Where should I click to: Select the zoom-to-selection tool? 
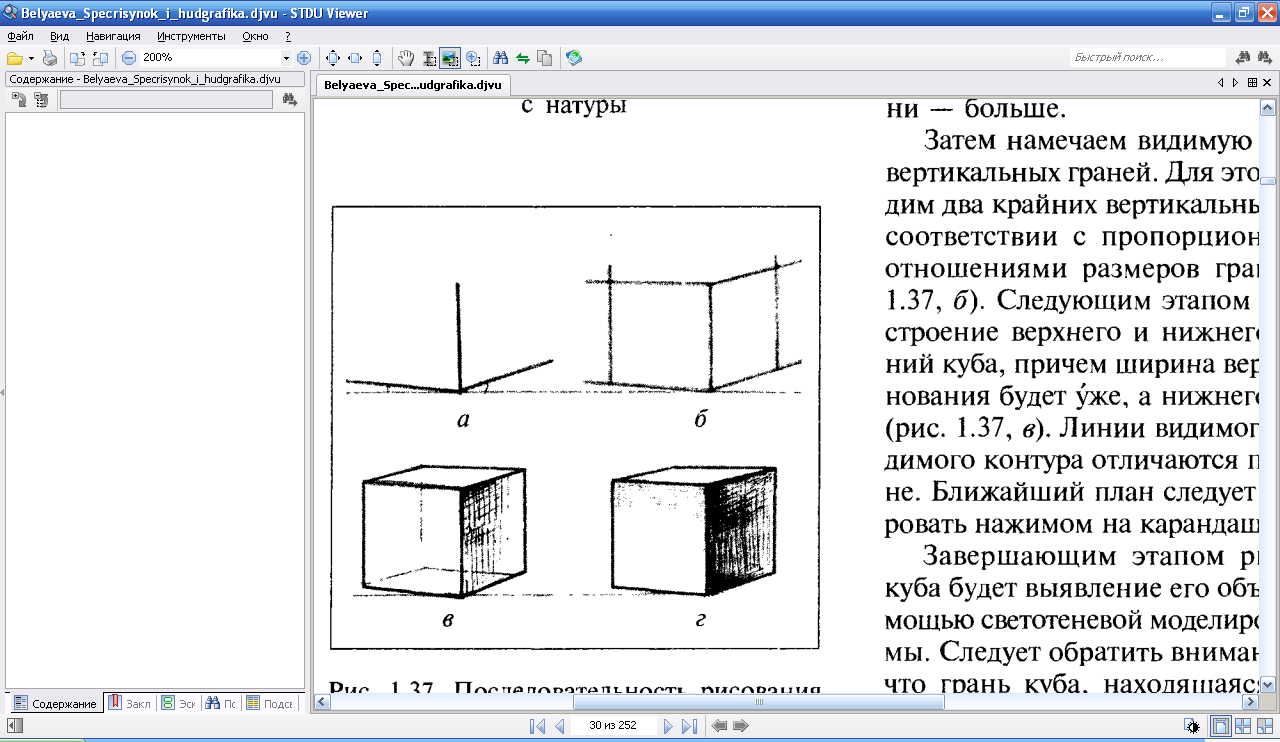(473, 58)
